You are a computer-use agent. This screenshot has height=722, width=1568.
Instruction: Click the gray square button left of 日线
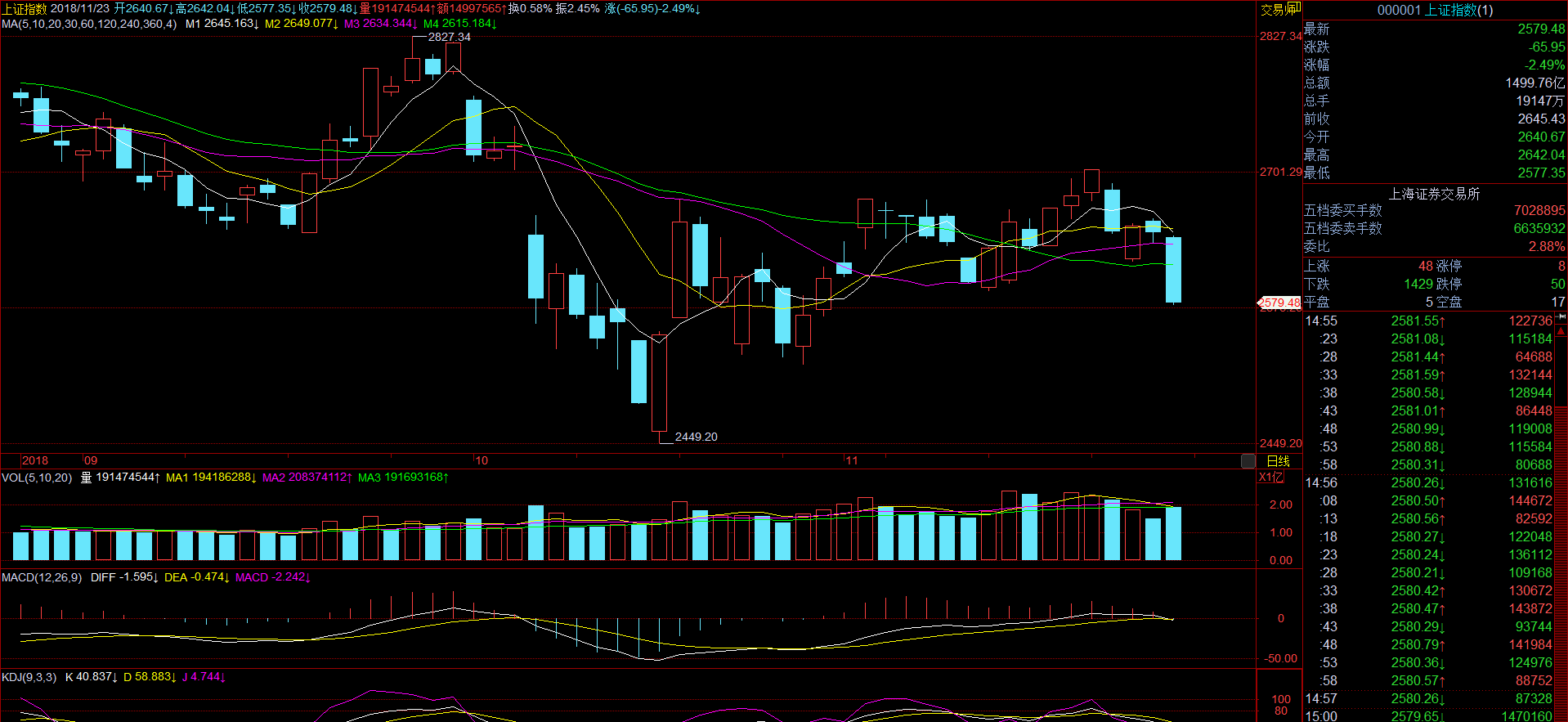[1248, 461]
